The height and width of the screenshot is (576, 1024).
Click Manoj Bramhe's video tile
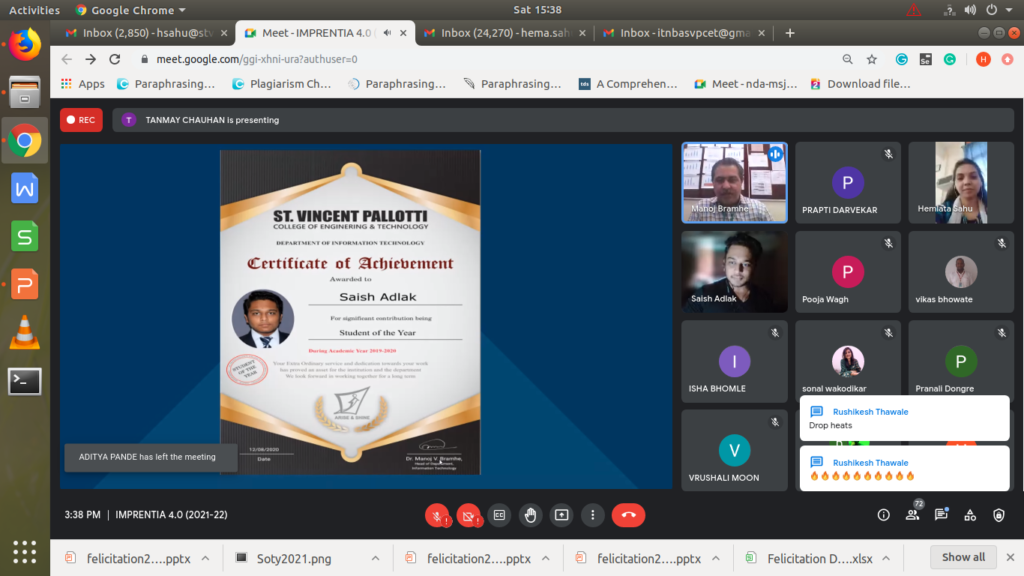pyautogui.click(x=734, y=183)
